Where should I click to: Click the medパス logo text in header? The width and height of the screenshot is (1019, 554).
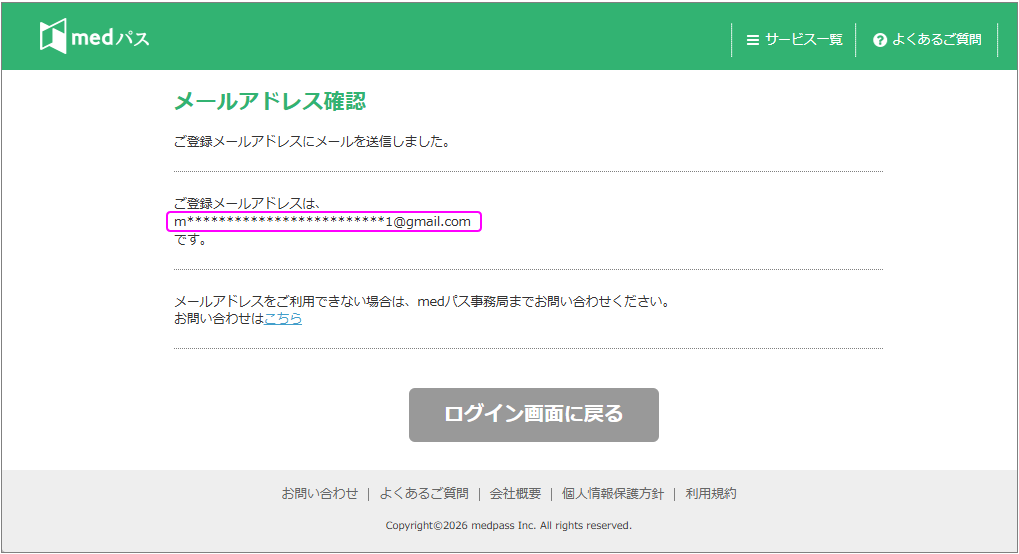pos(111,39)
